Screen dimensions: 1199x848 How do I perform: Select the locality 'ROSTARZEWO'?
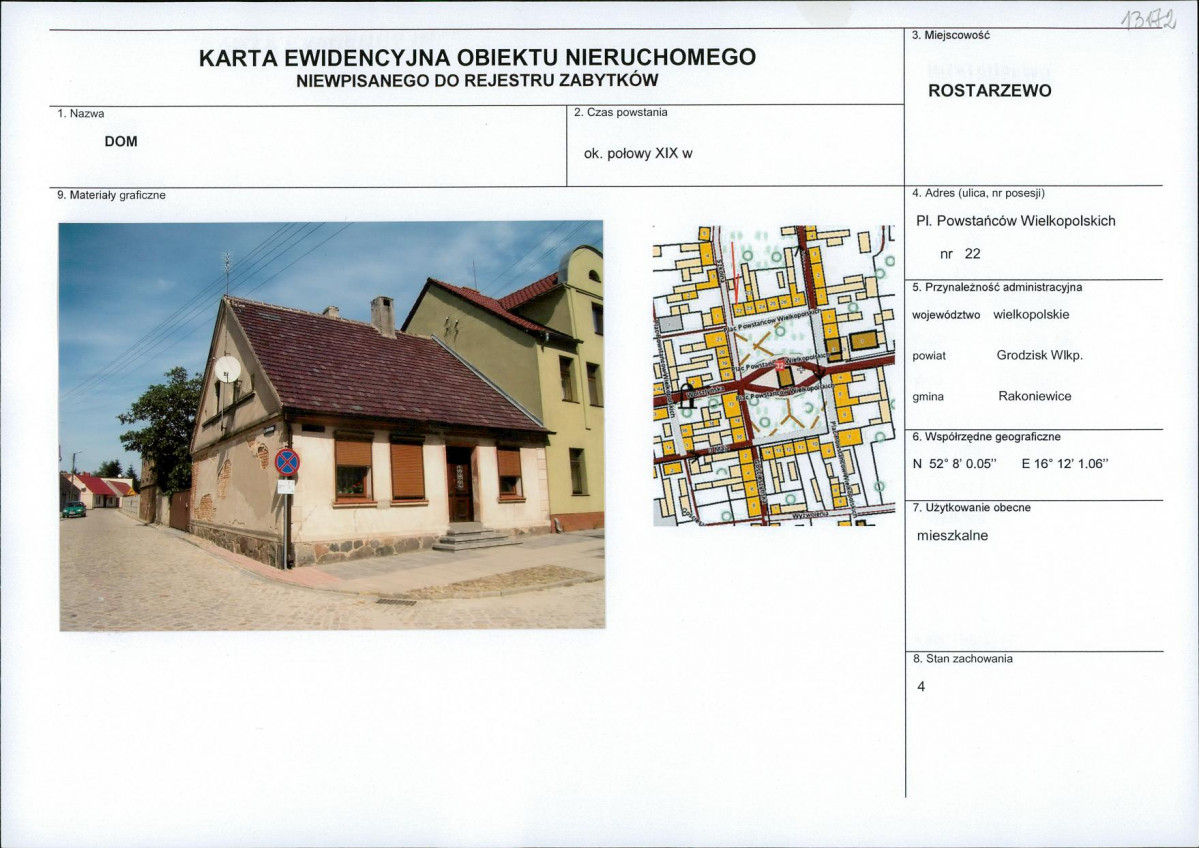pyautogui.click(x=989, y=90)
